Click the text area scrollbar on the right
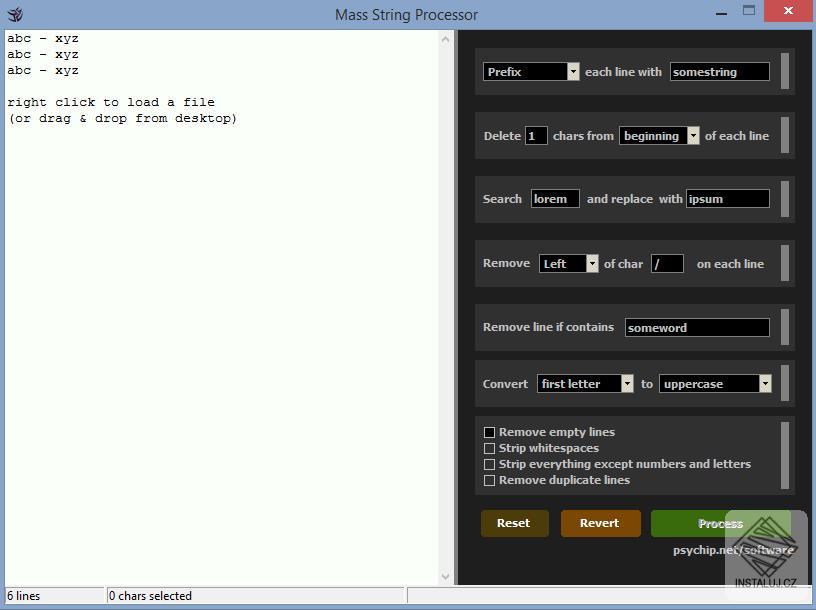The height and width of the screenshot is (610, 816). point(446,300)
